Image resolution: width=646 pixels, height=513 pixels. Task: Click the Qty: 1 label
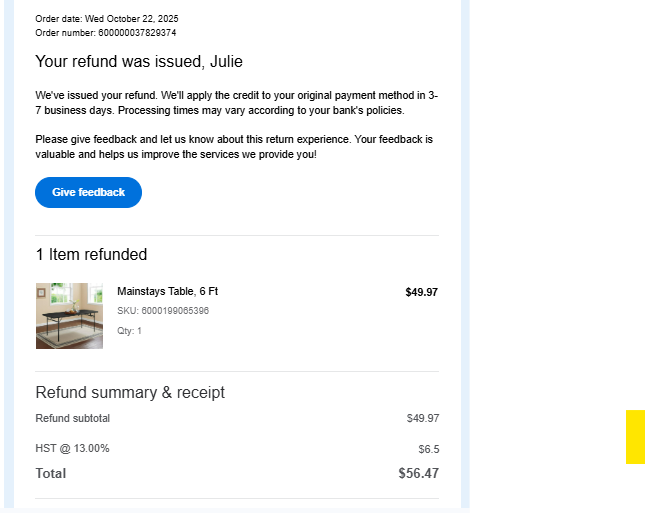(129, 331)
